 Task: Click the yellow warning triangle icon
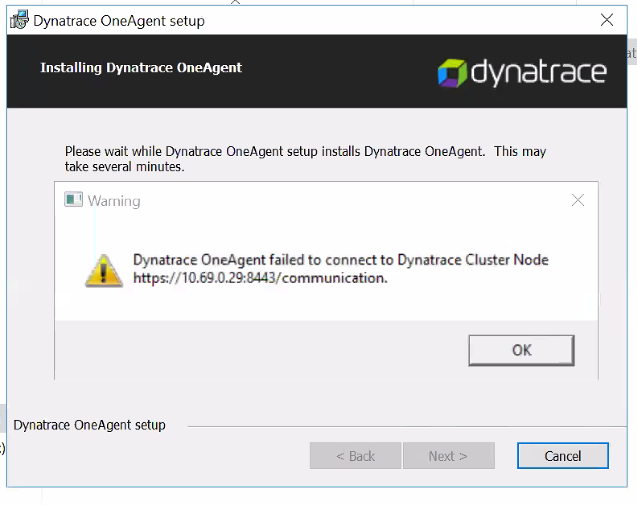(104, 269)
